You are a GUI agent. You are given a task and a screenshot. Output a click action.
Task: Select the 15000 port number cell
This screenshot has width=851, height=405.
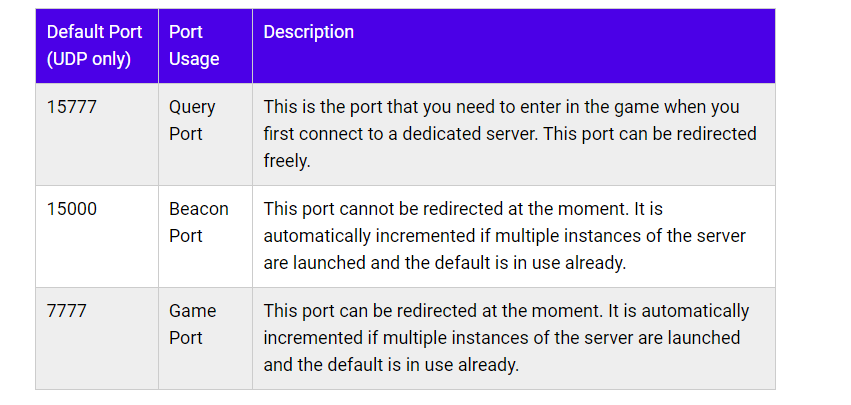[x=72, y=209]
